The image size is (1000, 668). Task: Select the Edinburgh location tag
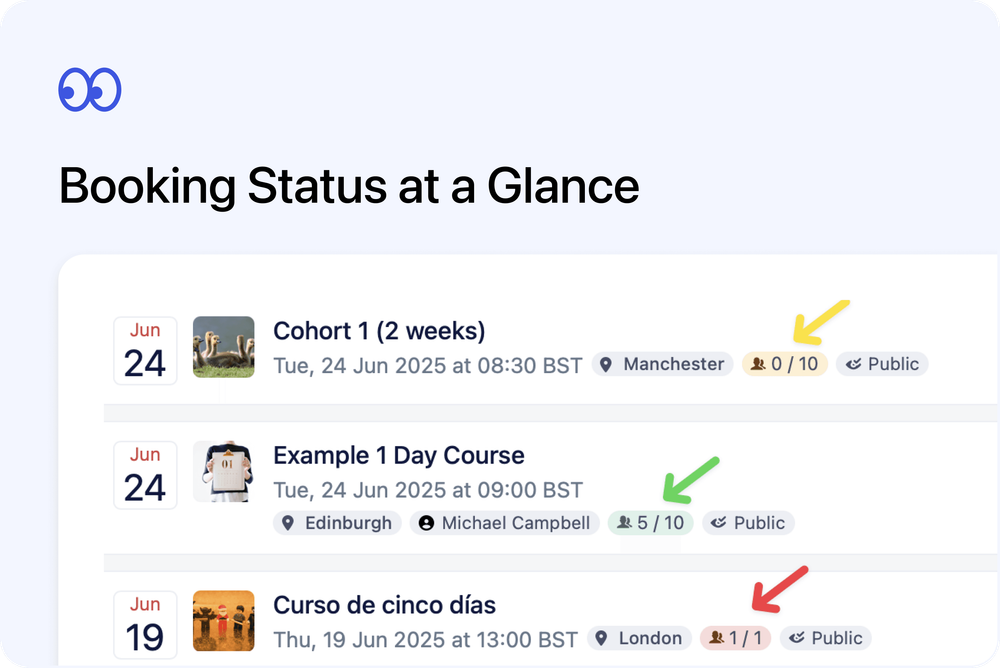[x=337, y=522]
